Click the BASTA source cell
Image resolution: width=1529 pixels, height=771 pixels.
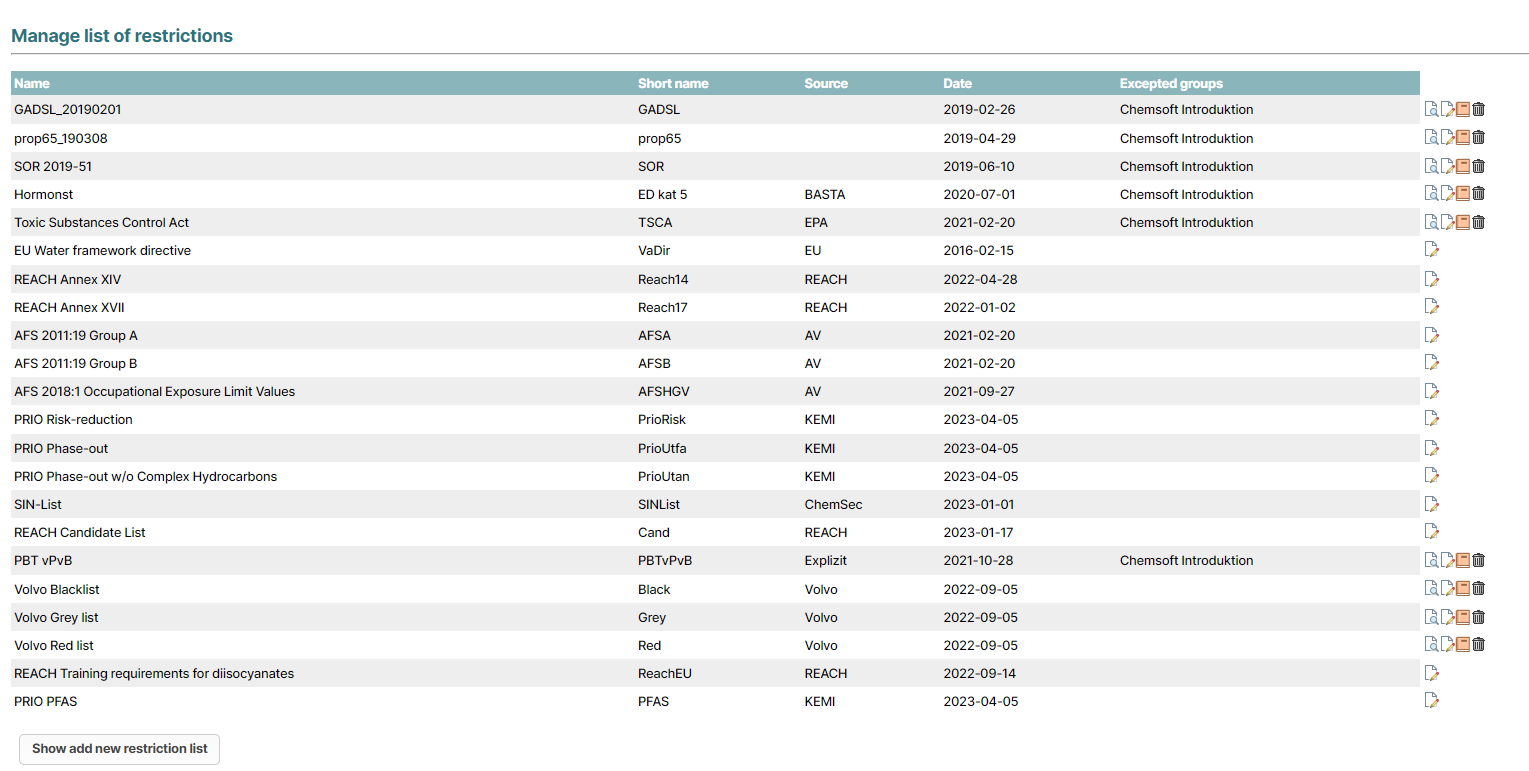pos(825,194)
